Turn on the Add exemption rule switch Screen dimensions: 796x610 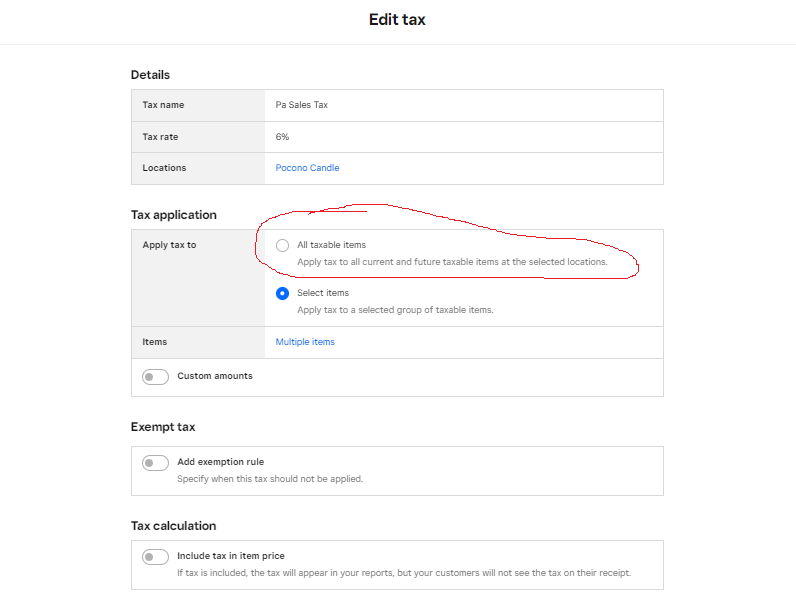[x=155, y=463]
